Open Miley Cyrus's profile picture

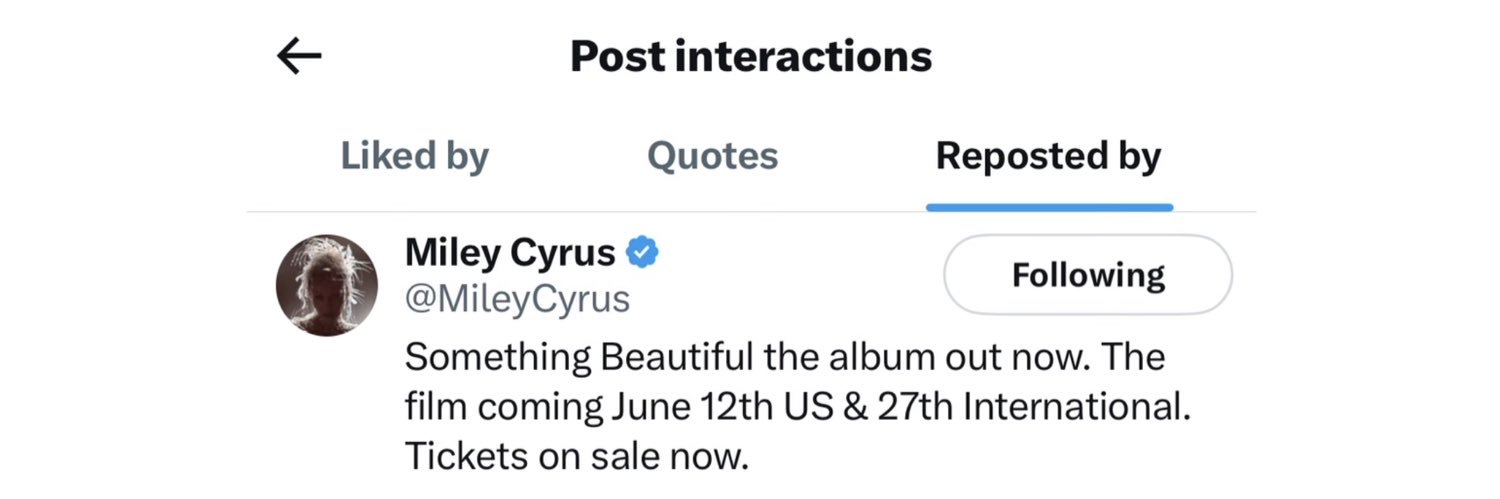coord(326,285)
